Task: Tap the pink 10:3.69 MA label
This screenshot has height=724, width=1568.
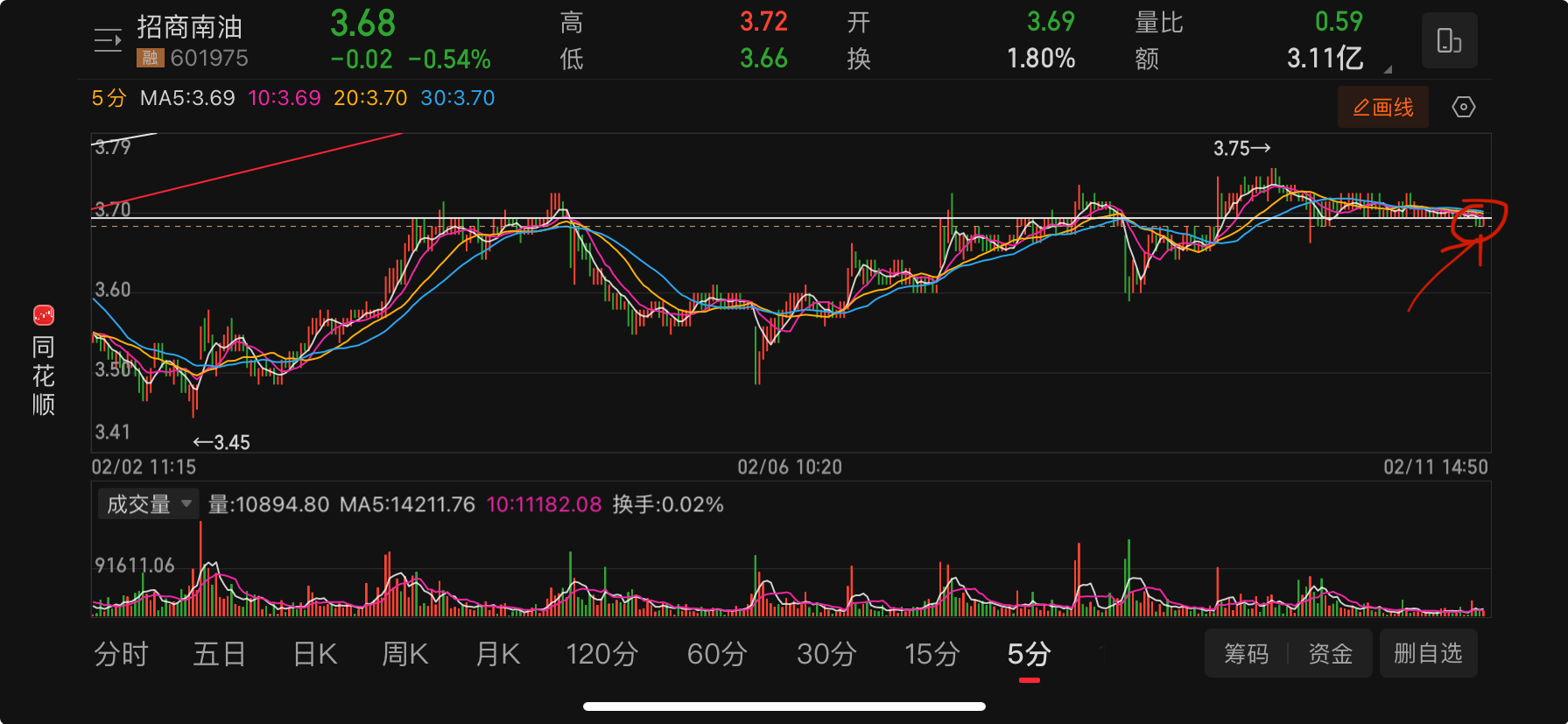Action: (x=285, y=98)
